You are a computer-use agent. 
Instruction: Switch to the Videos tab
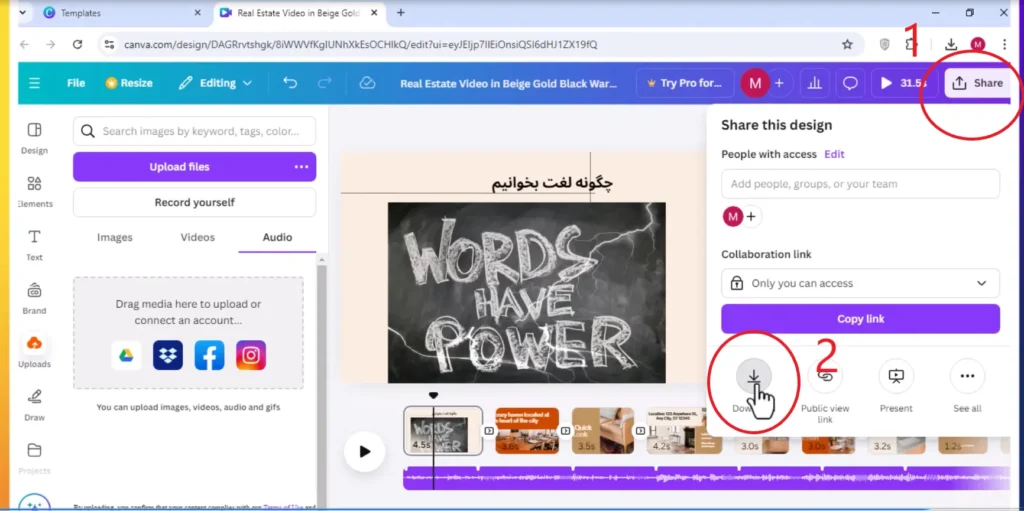coord(197,237)
